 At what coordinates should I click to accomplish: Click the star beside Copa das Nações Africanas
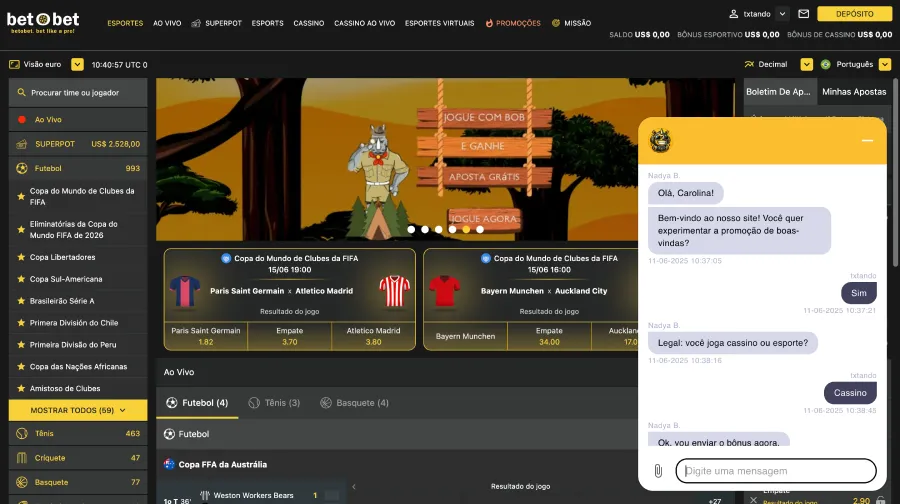click(x=21, y=366)
